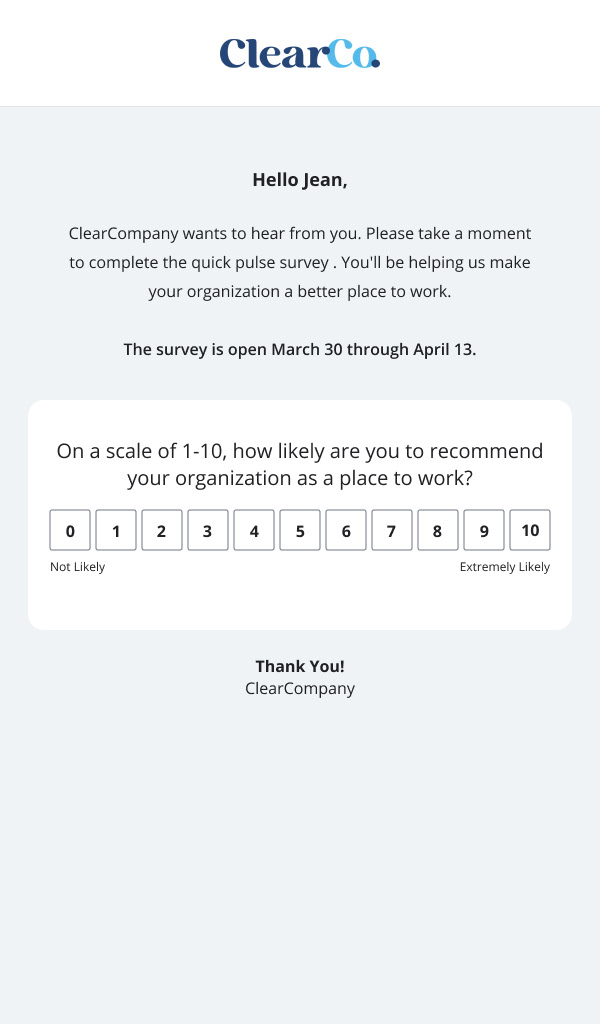Choose score 2 in the survey

click(162, 530)
